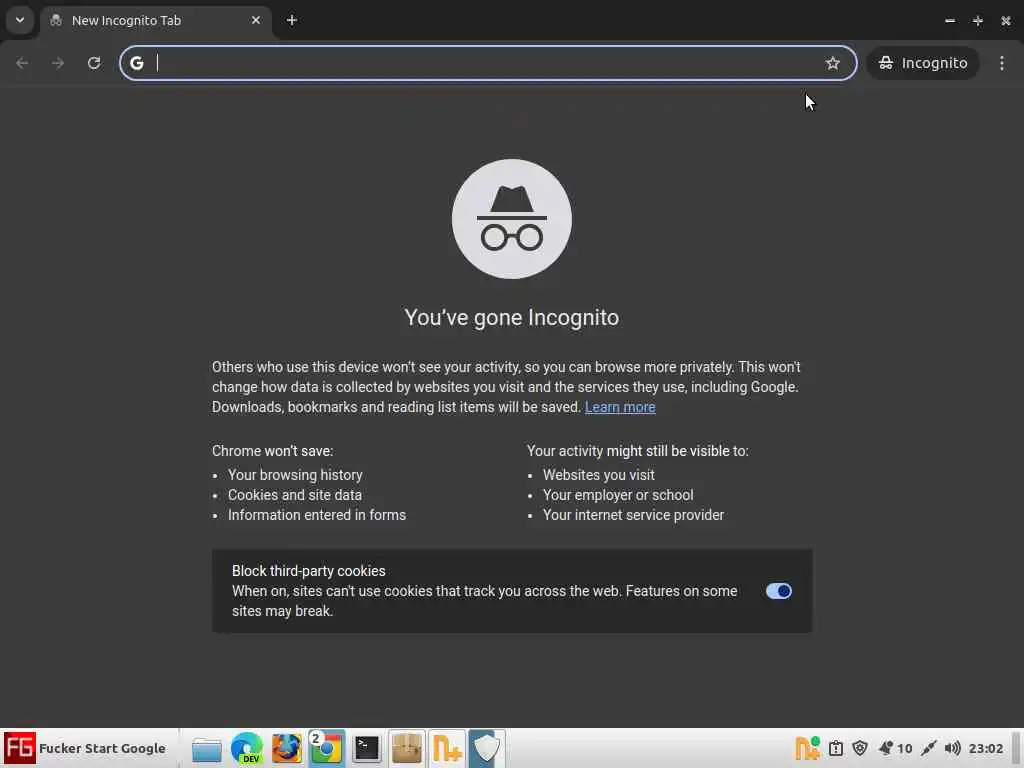Open the terminal from the taskbar
Viewport: 1024px width, 768px height.
(366, 748)
